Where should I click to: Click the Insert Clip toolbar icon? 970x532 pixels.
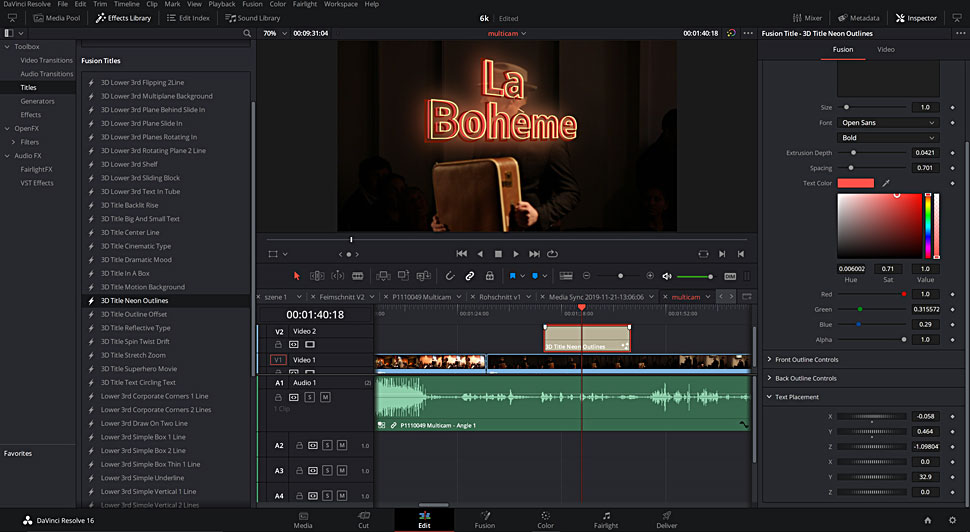pos(383,276)
